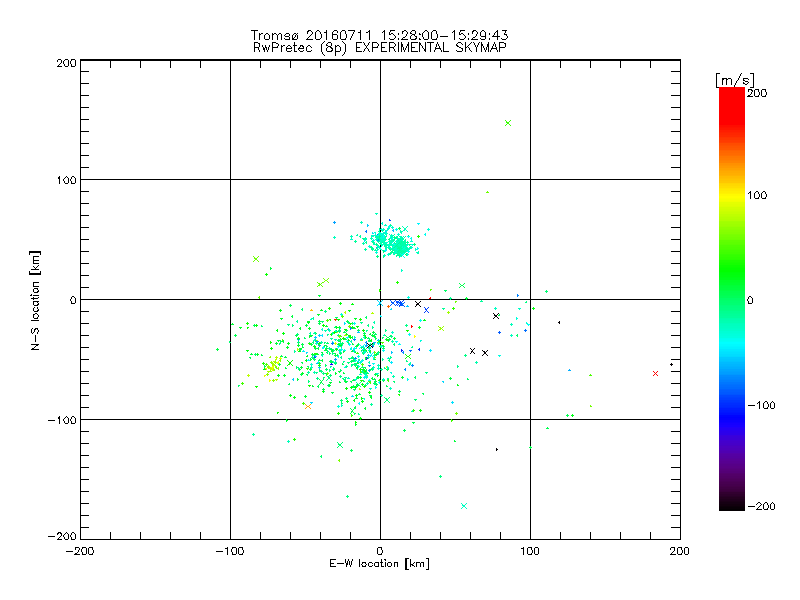Click the N-S axis "0" tick label
This screenshot has height=600, width=800.
[x=73, y=300]
